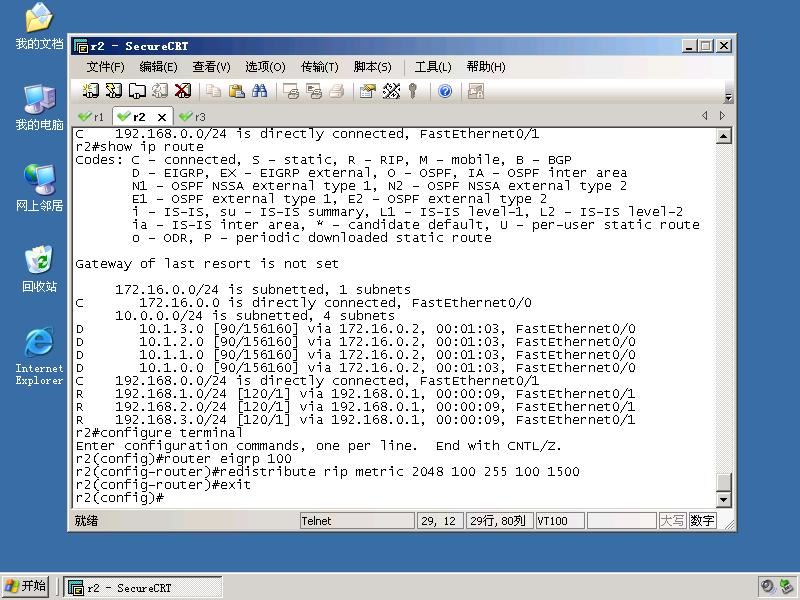Switch to the r1 session tab

pos(91,117)
